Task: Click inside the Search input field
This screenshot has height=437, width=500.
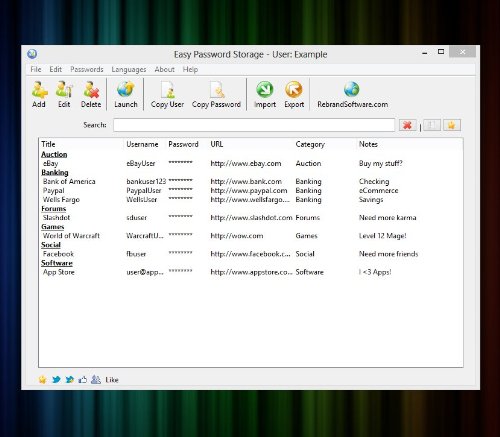Action: coord(254,125)
